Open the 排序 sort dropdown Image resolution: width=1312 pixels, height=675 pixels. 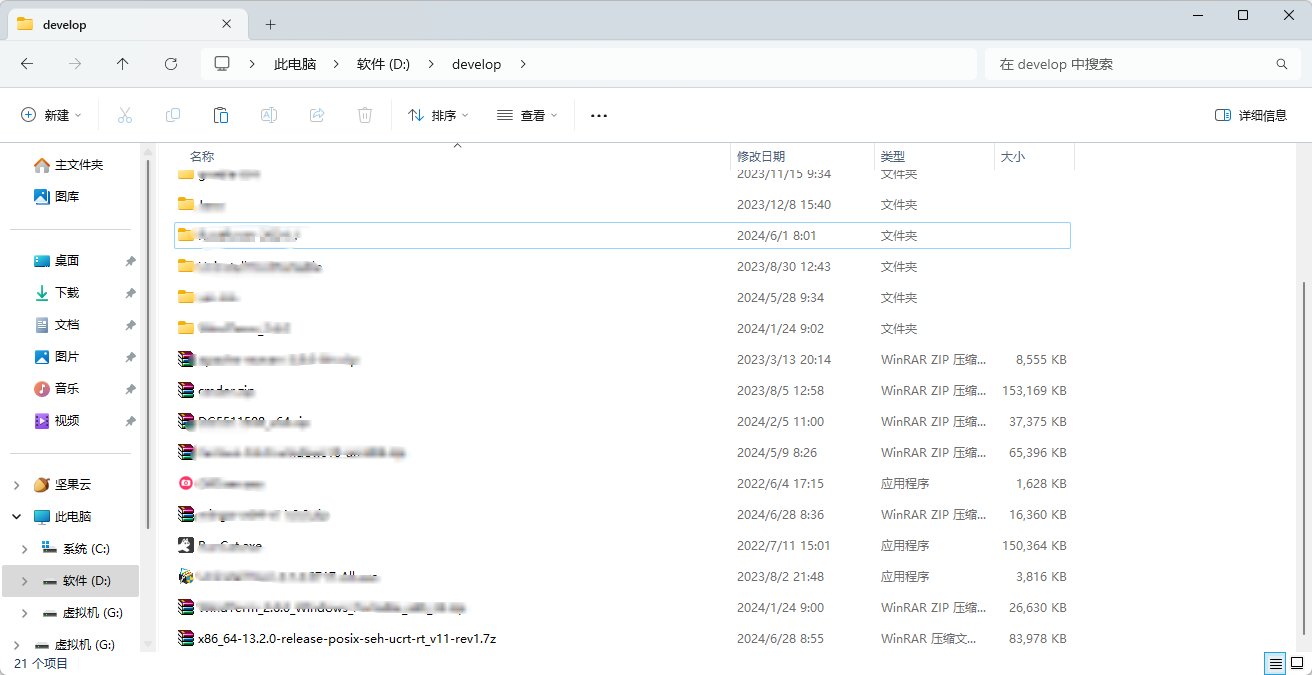click(x=438, y=115)
